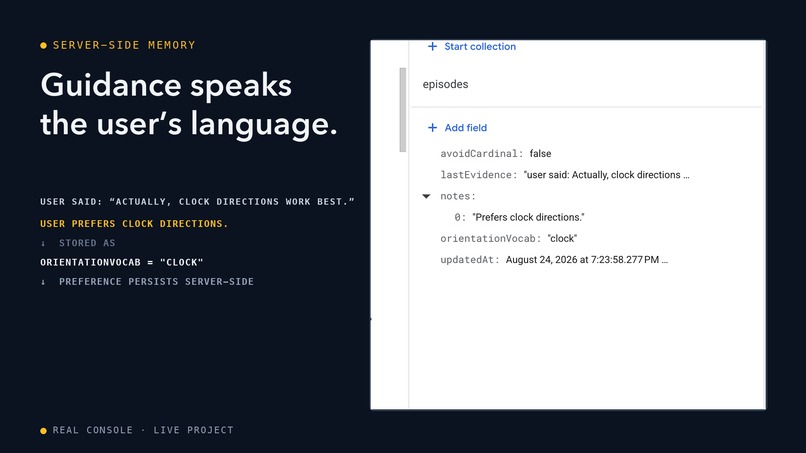Click the REAL CONSOLE · LIVE PROJECT footer

[x=143, y=430]
